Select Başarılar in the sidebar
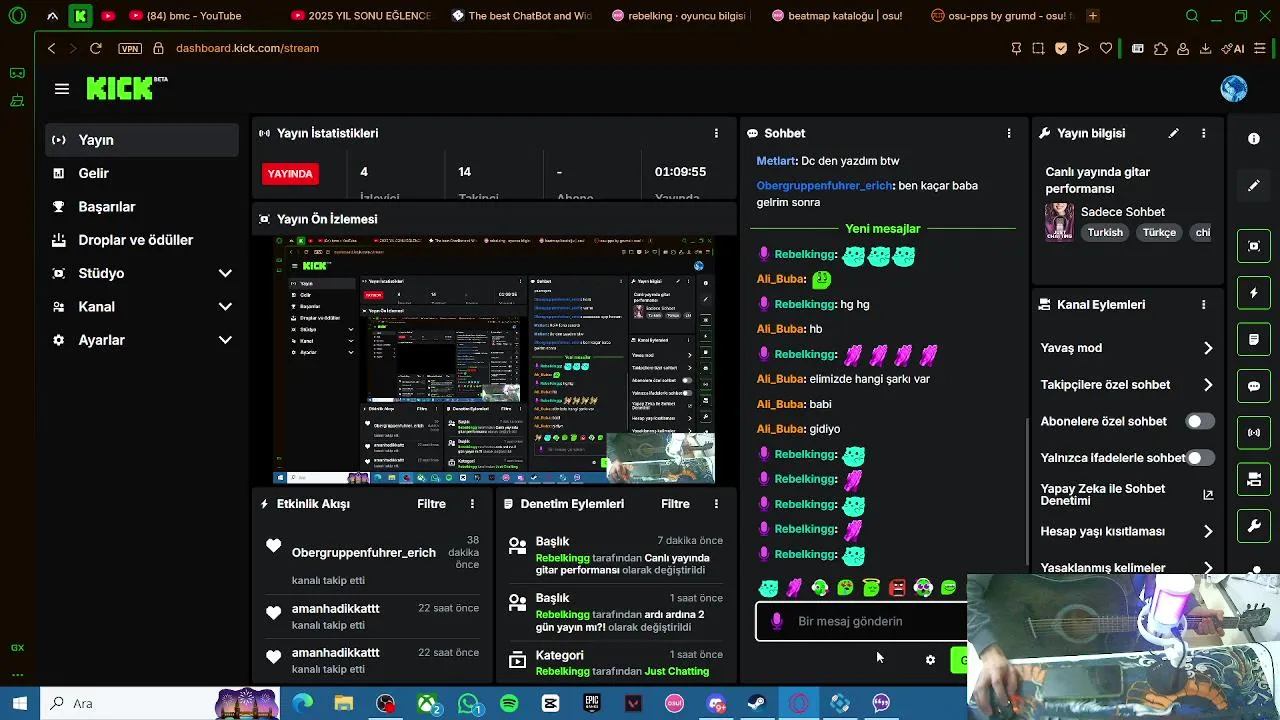This screenshot has width=1280, height=720. coord(142,207)
